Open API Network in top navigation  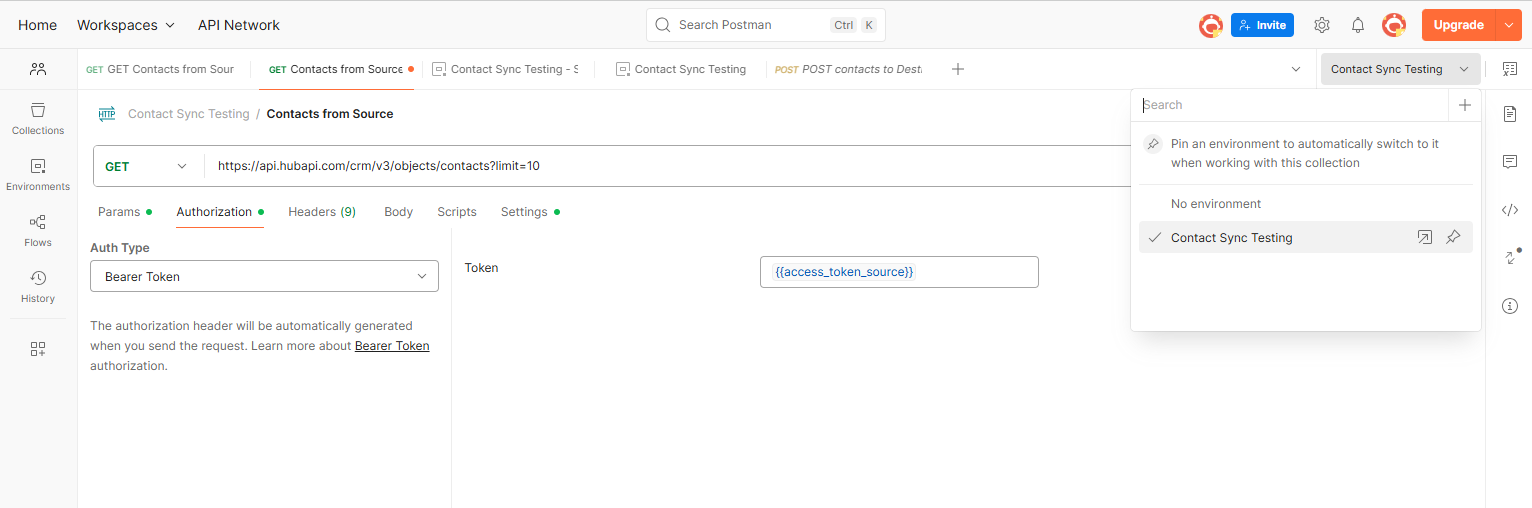pos(239,25)
